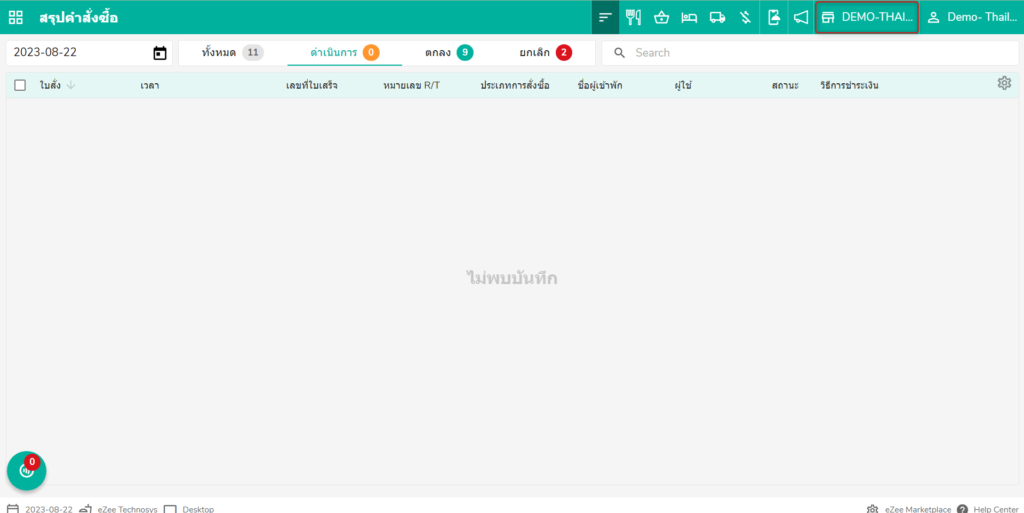Open the delivery truck icon
Screen dimensions: 1024x513
717,18
